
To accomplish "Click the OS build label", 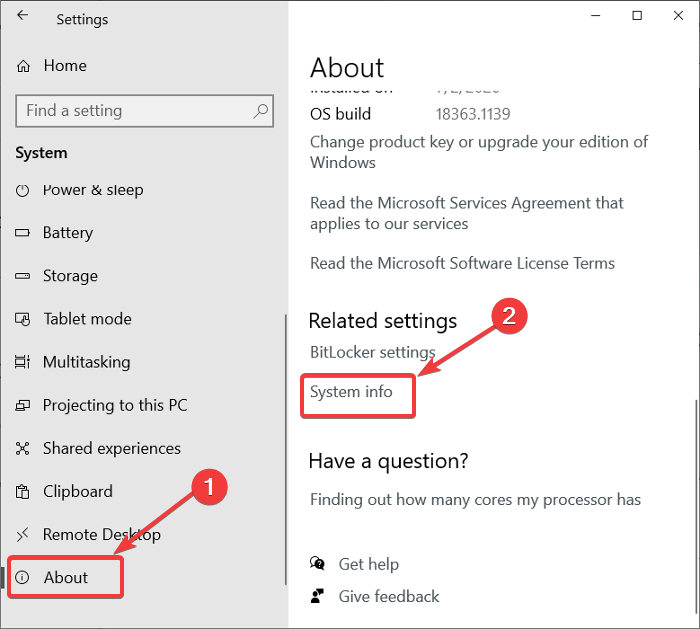I will click(340, 114).
